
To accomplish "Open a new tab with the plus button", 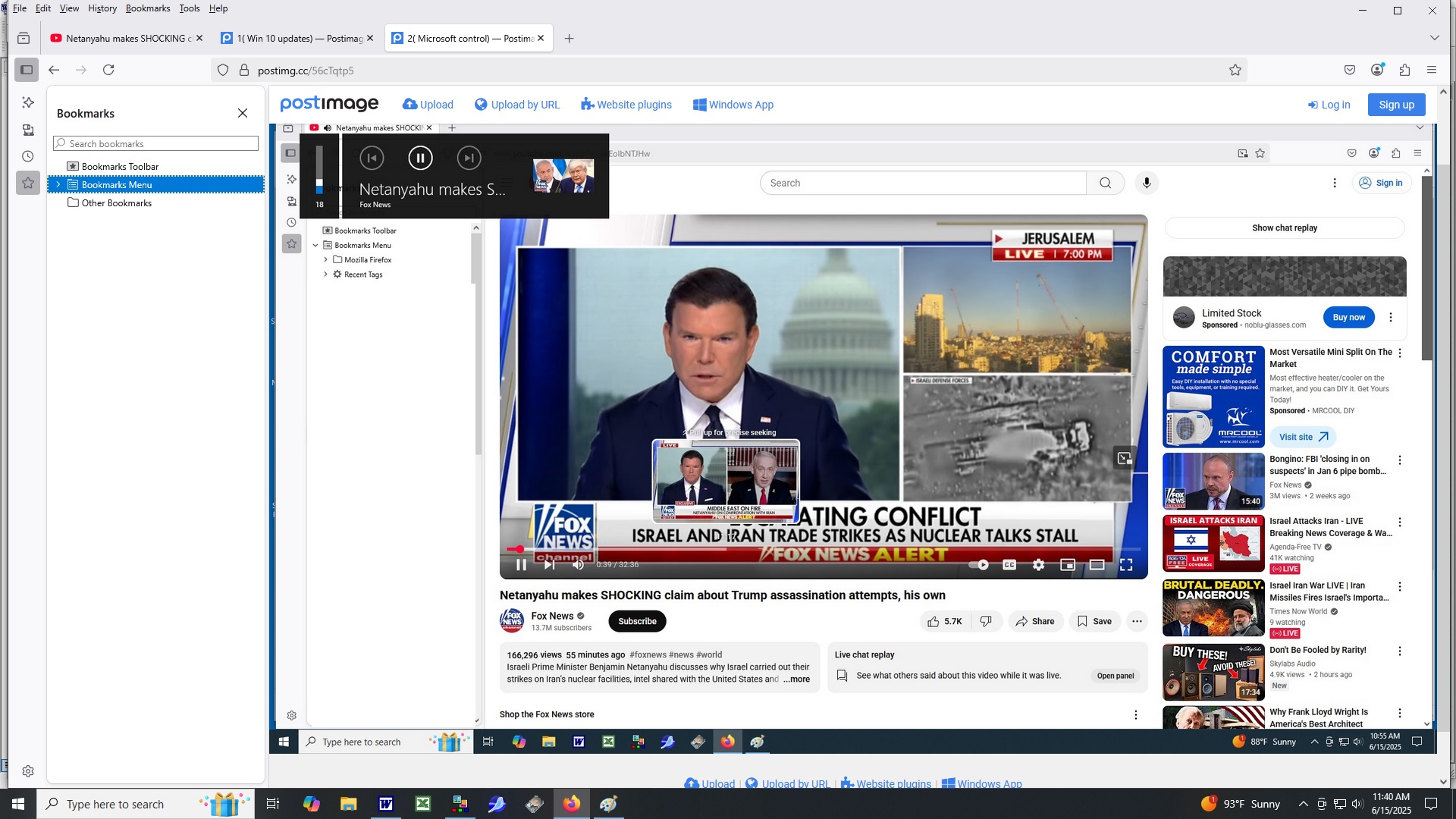I will 569,38.
